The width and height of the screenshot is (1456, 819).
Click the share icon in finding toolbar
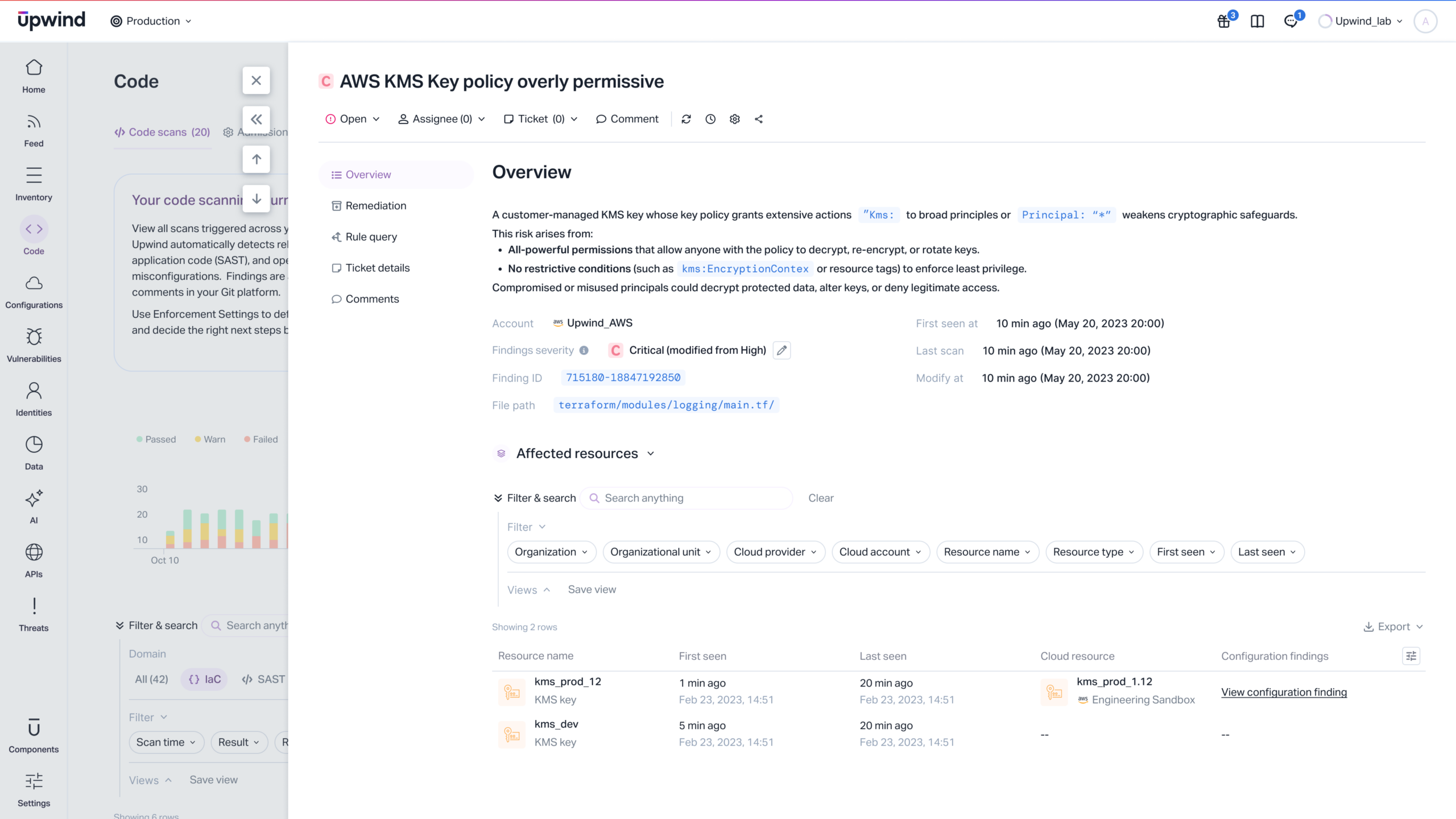click(x=759, y=119)
